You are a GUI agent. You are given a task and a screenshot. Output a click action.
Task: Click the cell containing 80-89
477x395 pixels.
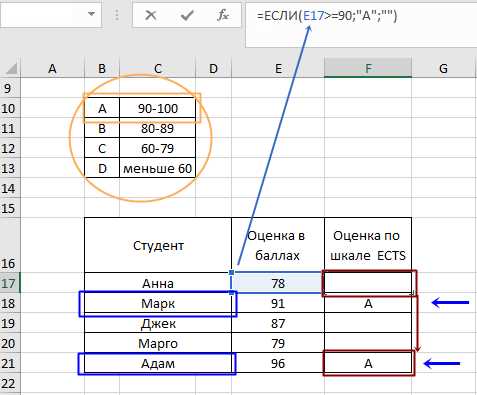click(x=158, y=128)
